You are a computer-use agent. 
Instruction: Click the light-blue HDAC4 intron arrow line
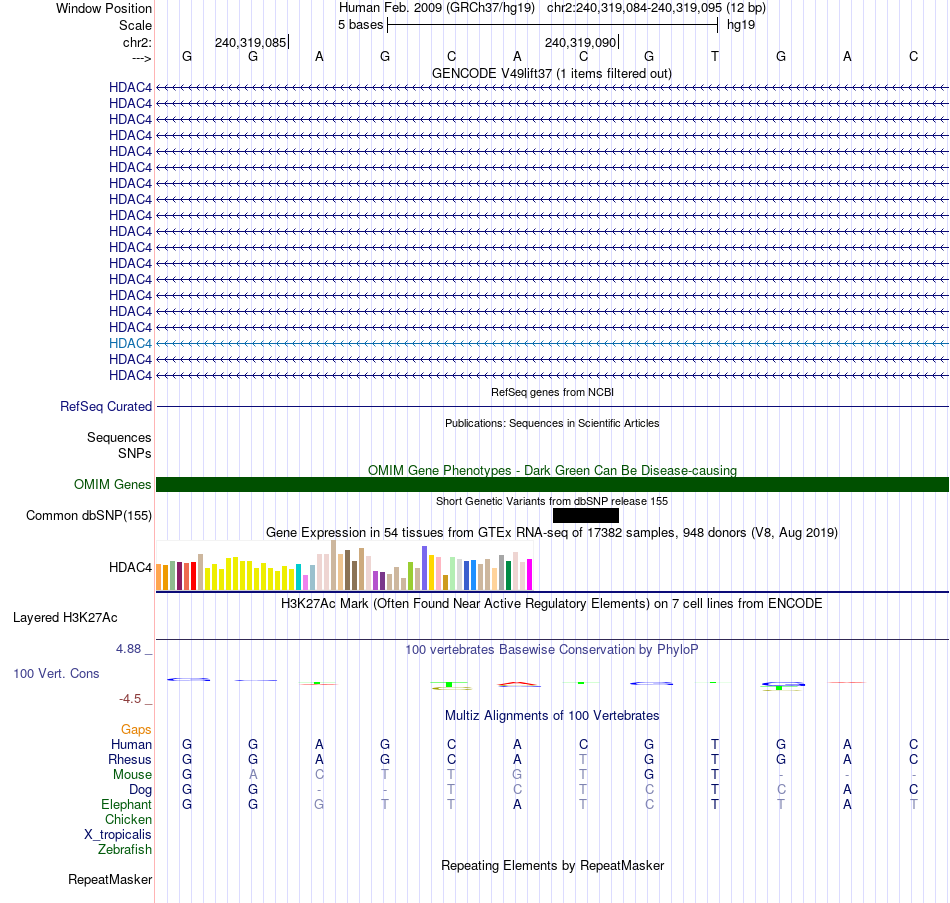tap(552, 344)
